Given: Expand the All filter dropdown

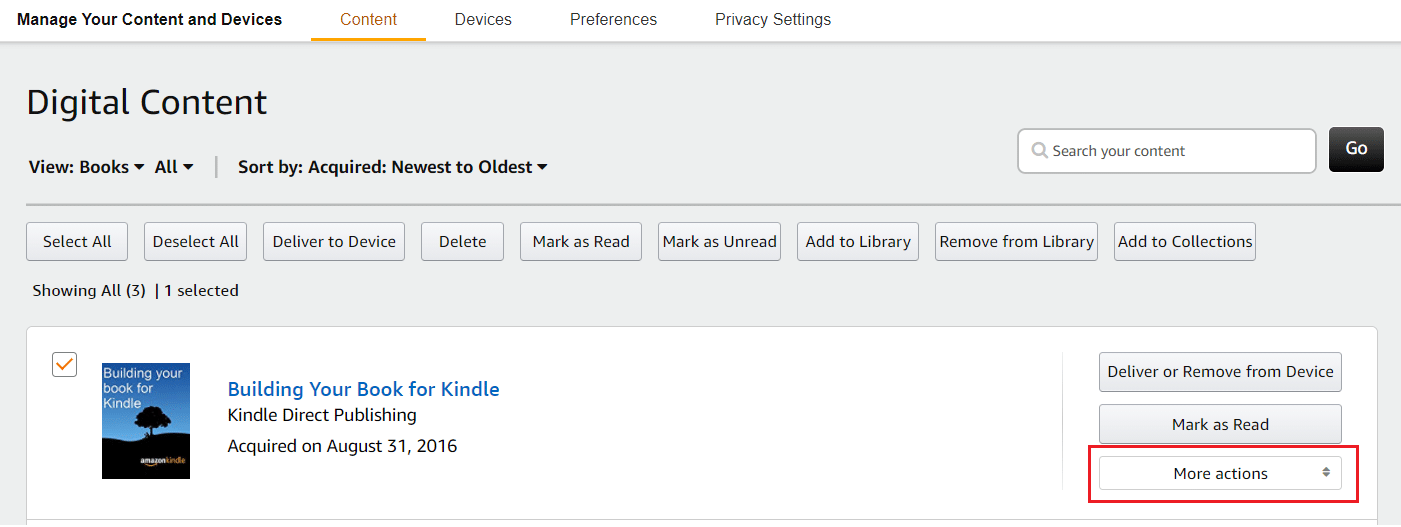Looking at the screenshot, I should [174, 167].
